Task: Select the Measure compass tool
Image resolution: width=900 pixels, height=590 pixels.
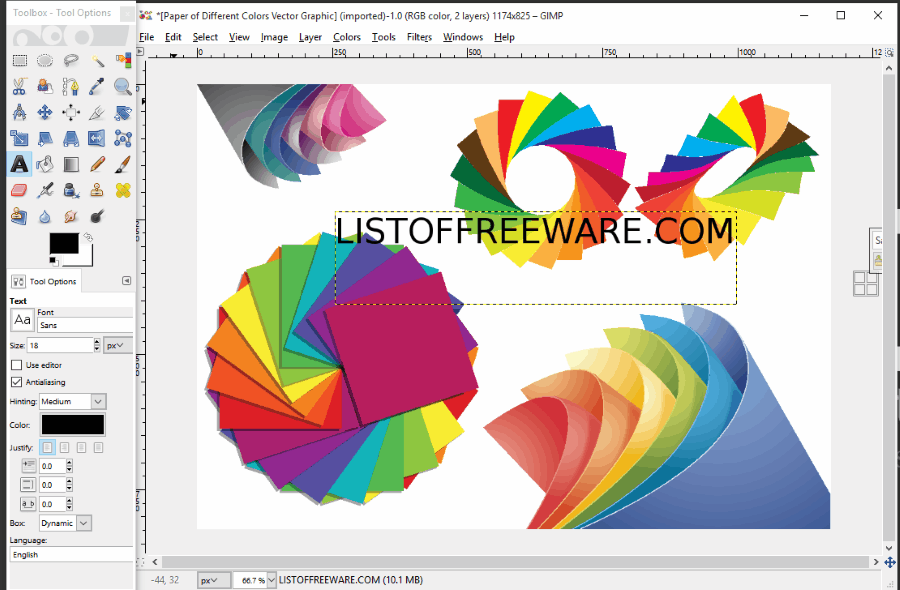Action: coord(20,112)
